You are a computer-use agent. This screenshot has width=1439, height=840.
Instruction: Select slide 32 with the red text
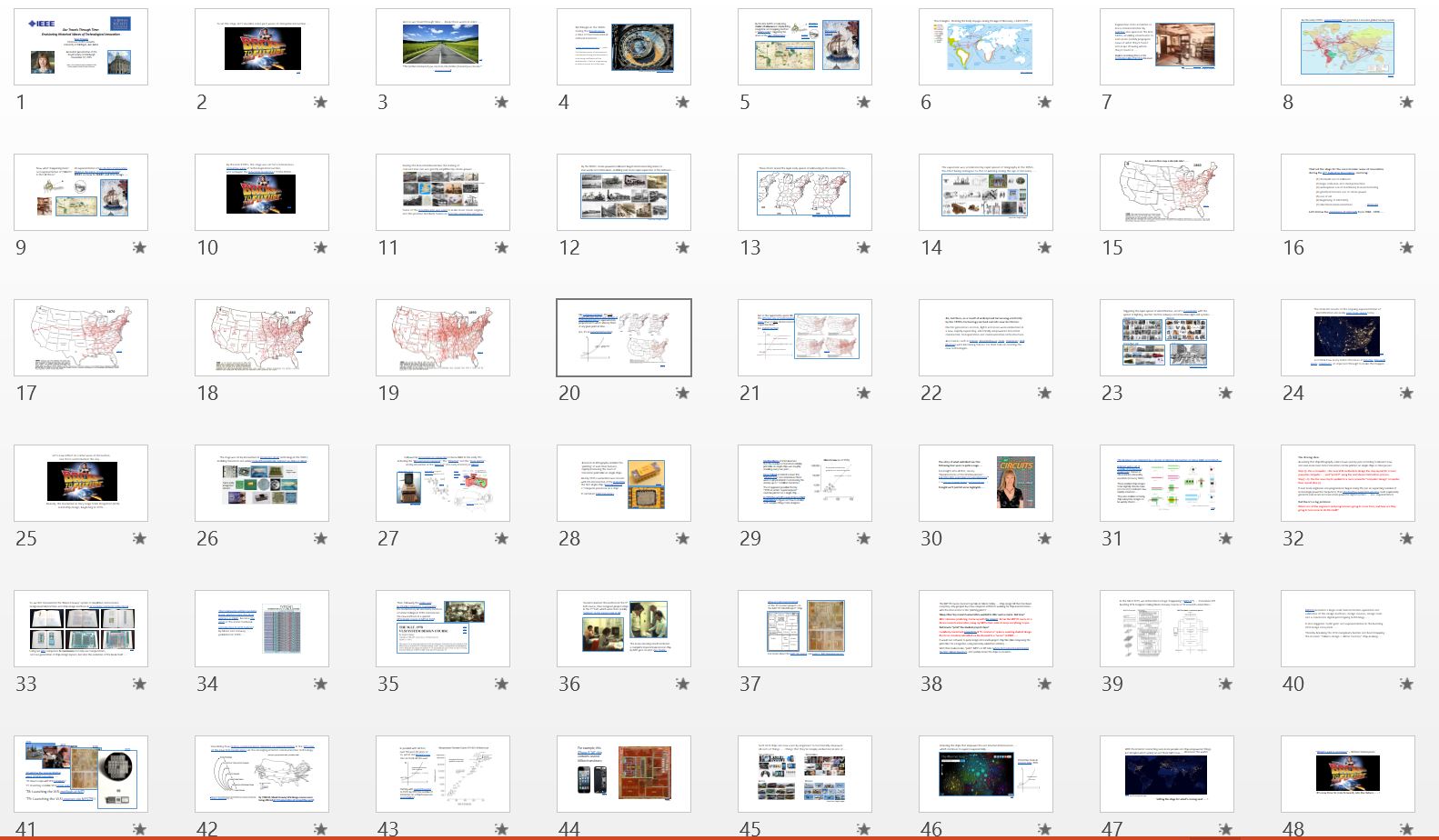click(1348, 484)
